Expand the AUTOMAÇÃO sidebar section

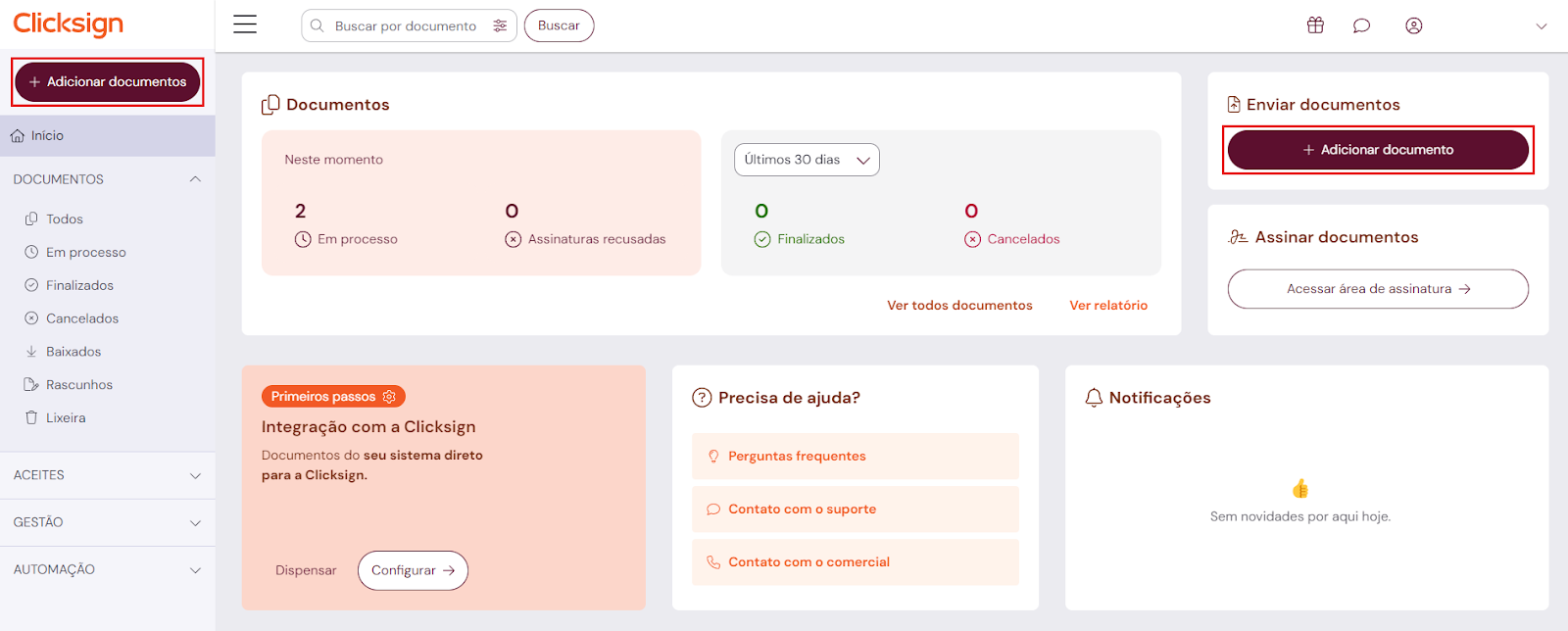click(x=195, y=570)
